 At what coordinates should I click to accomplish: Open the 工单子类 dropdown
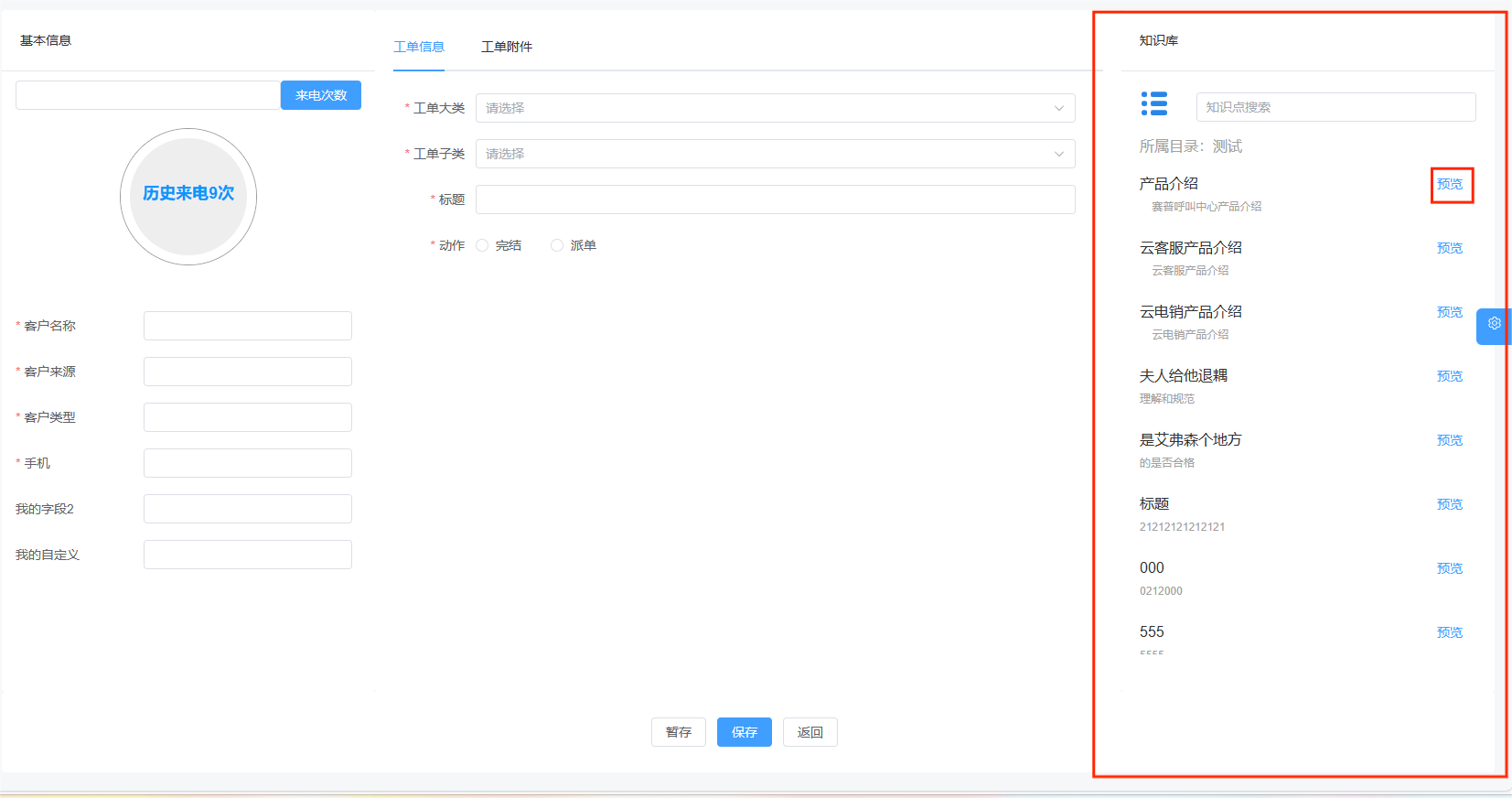click(x=775, y=154)
